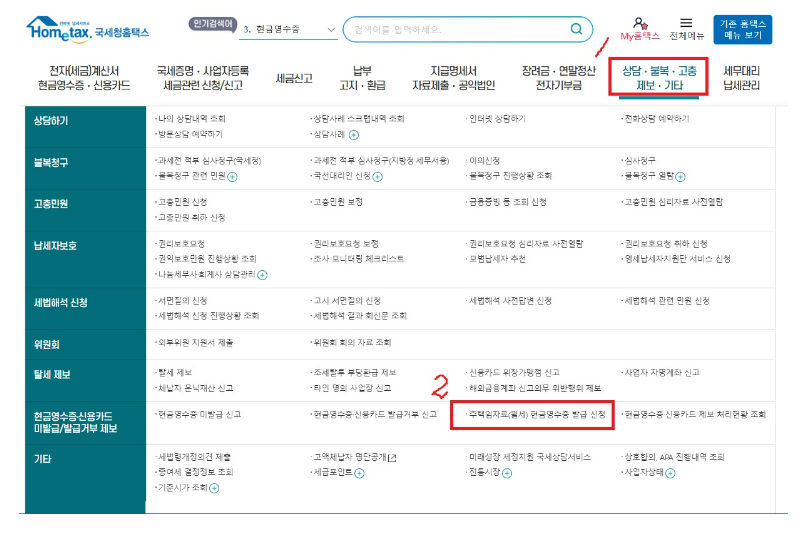808x535 pixels.
Task: Open 세법해석 사전답변 신청 link
Action: (510, 301)
